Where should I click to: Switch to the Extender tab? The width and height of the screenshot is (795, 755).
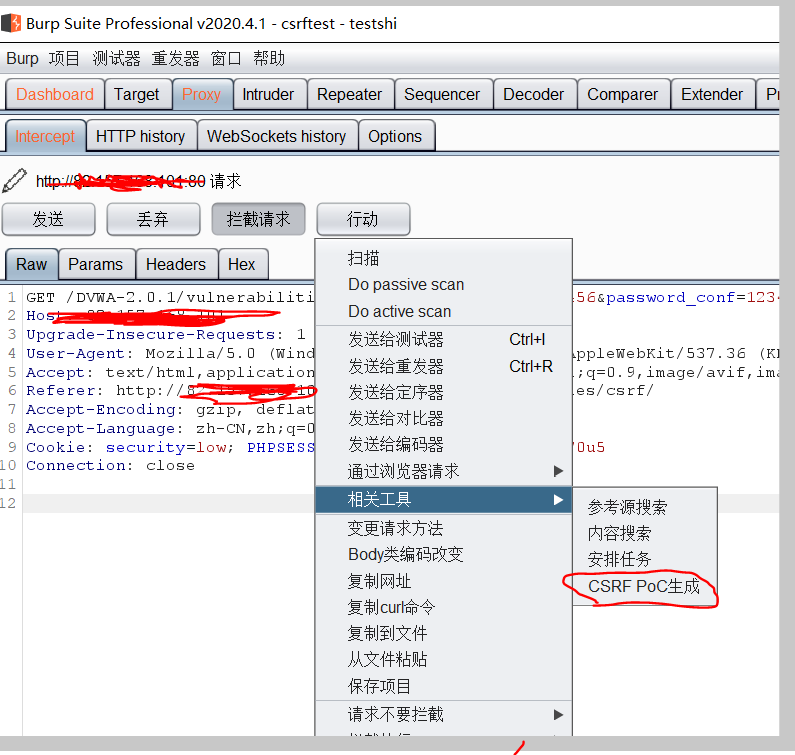(712, 94)
